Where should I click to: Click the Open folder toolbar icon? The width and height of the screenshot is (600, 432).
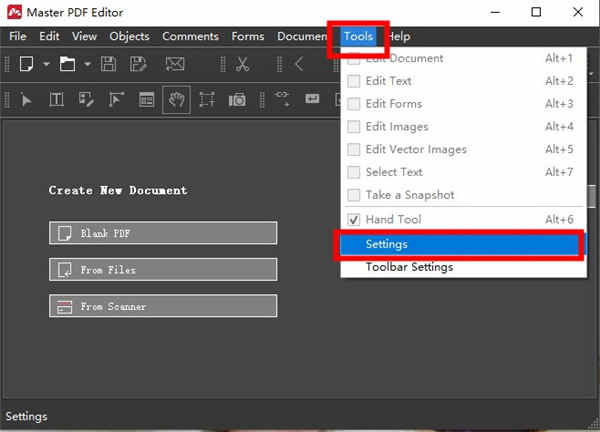click(x=67, y=64)
